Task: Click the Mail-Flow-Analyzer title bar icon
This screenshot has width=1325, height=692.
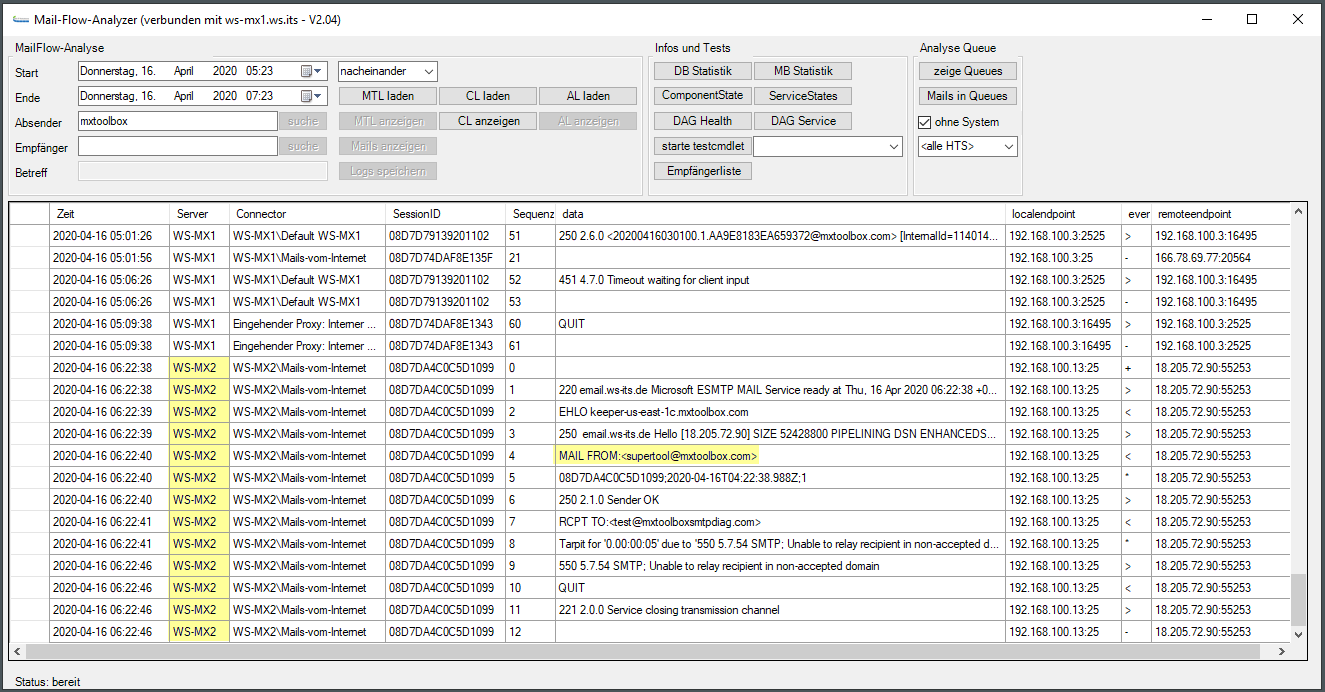Action: pos(20,19)
